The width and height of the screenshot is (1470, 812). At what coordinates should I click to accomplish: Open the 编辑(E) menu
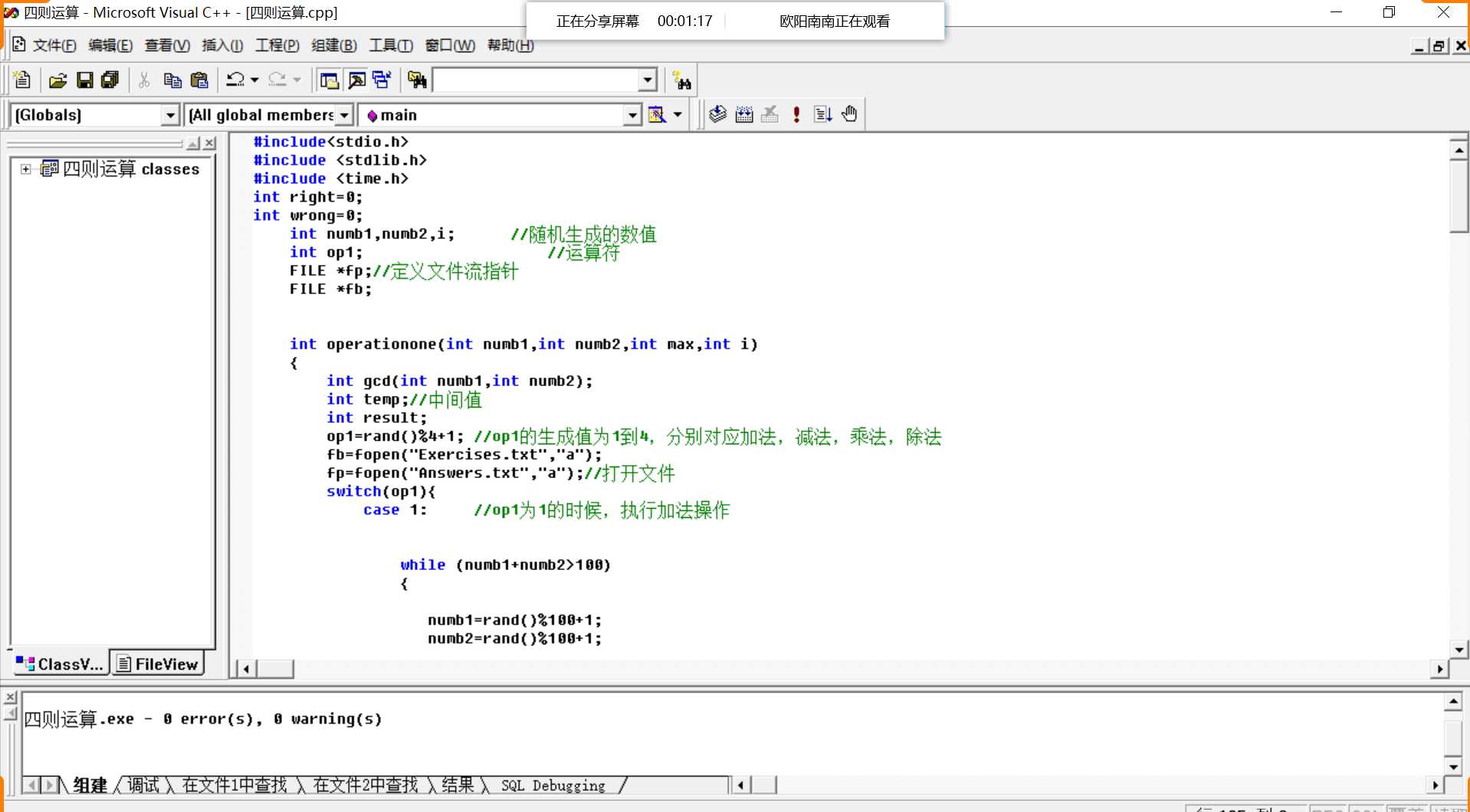pyautogui.click(x=110, y=45)
